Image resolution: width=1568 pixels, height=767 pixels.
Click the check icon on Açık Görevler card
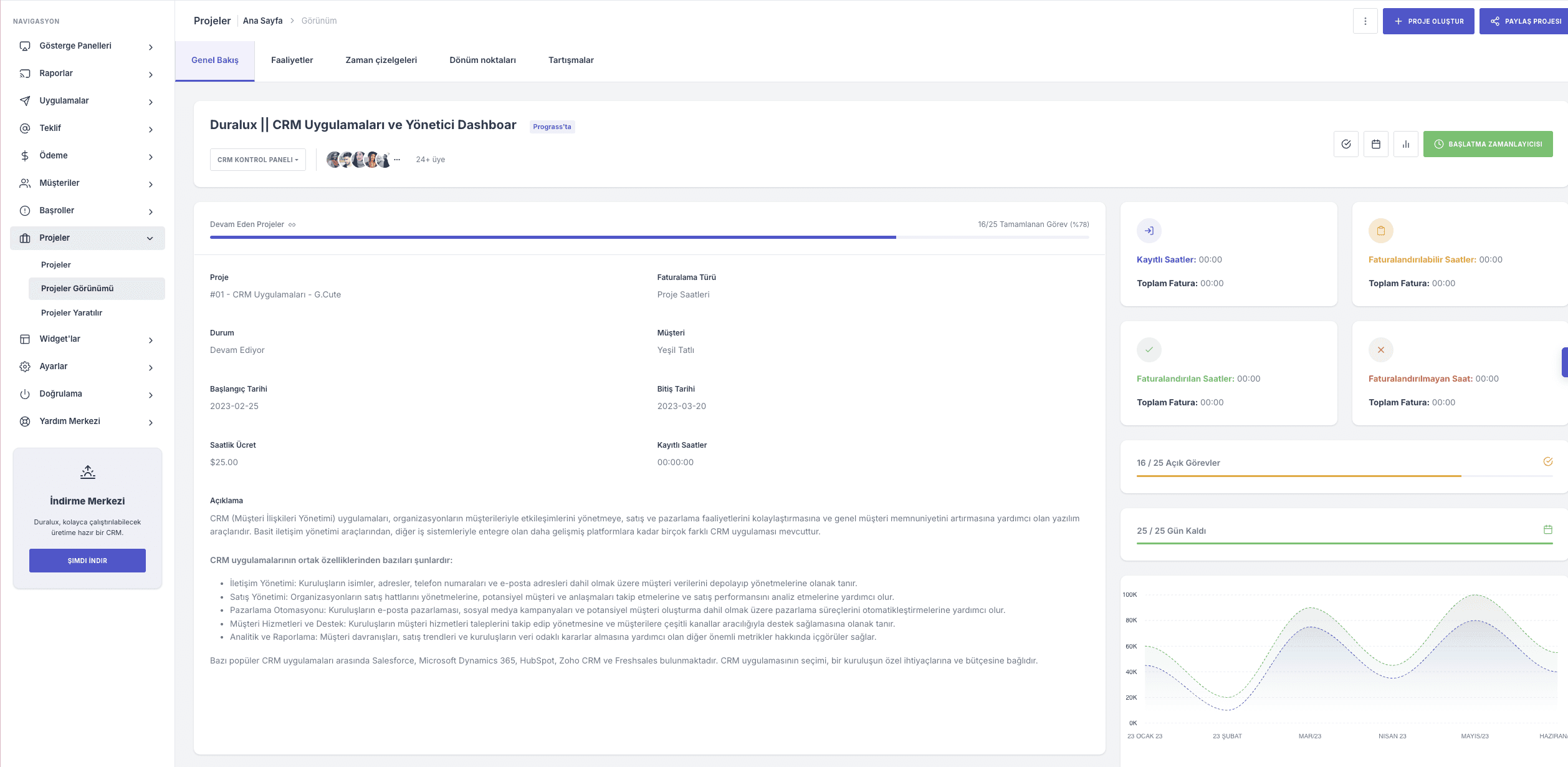pos(1548,461)
